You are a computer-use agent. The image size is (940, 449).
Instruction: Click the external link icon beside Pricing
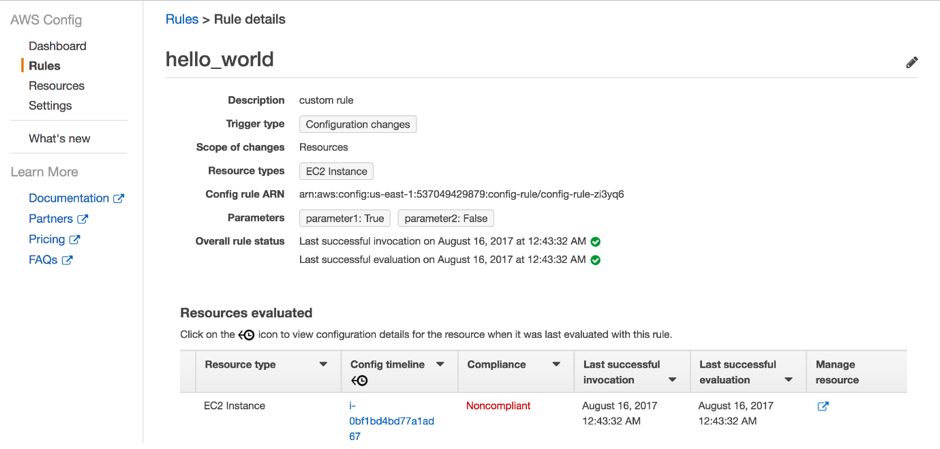click(74, 240)
